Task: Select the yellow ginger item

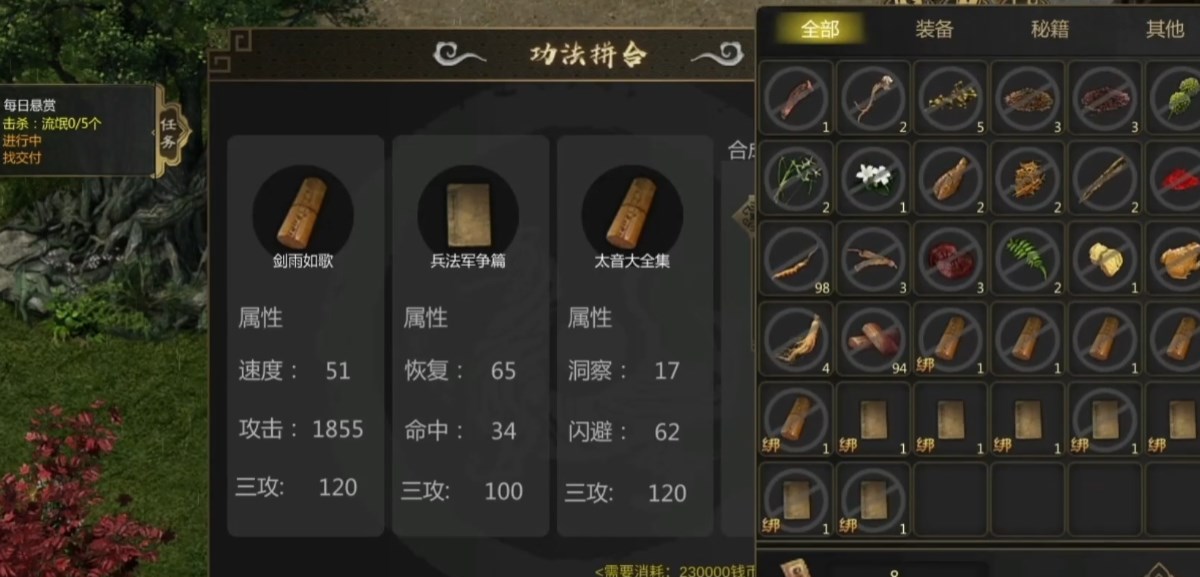Action: [1104, 257]
